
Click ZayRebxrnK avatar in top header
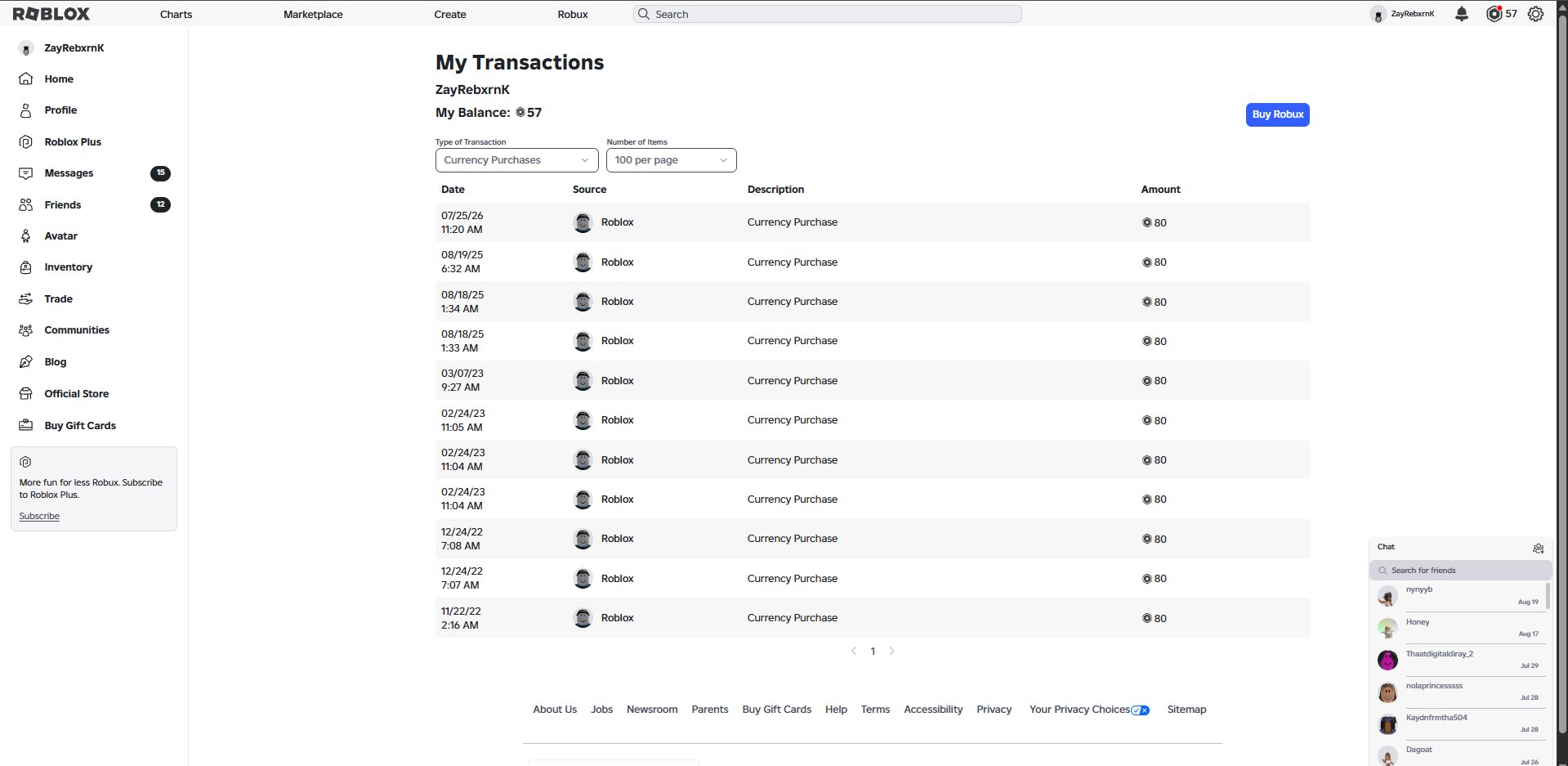1378,14
